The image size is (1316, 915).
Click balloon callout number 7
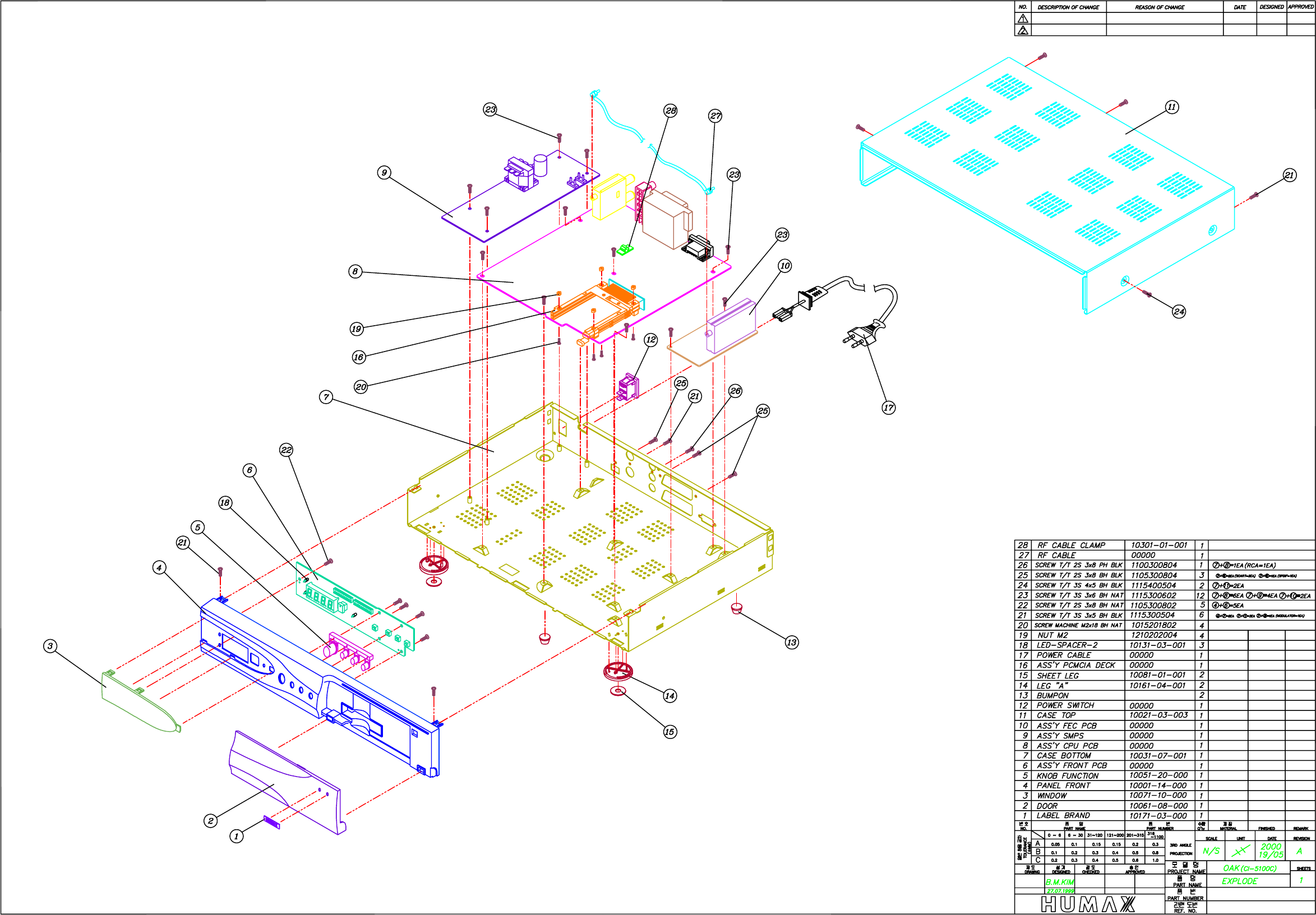click(x=326, y=396)
